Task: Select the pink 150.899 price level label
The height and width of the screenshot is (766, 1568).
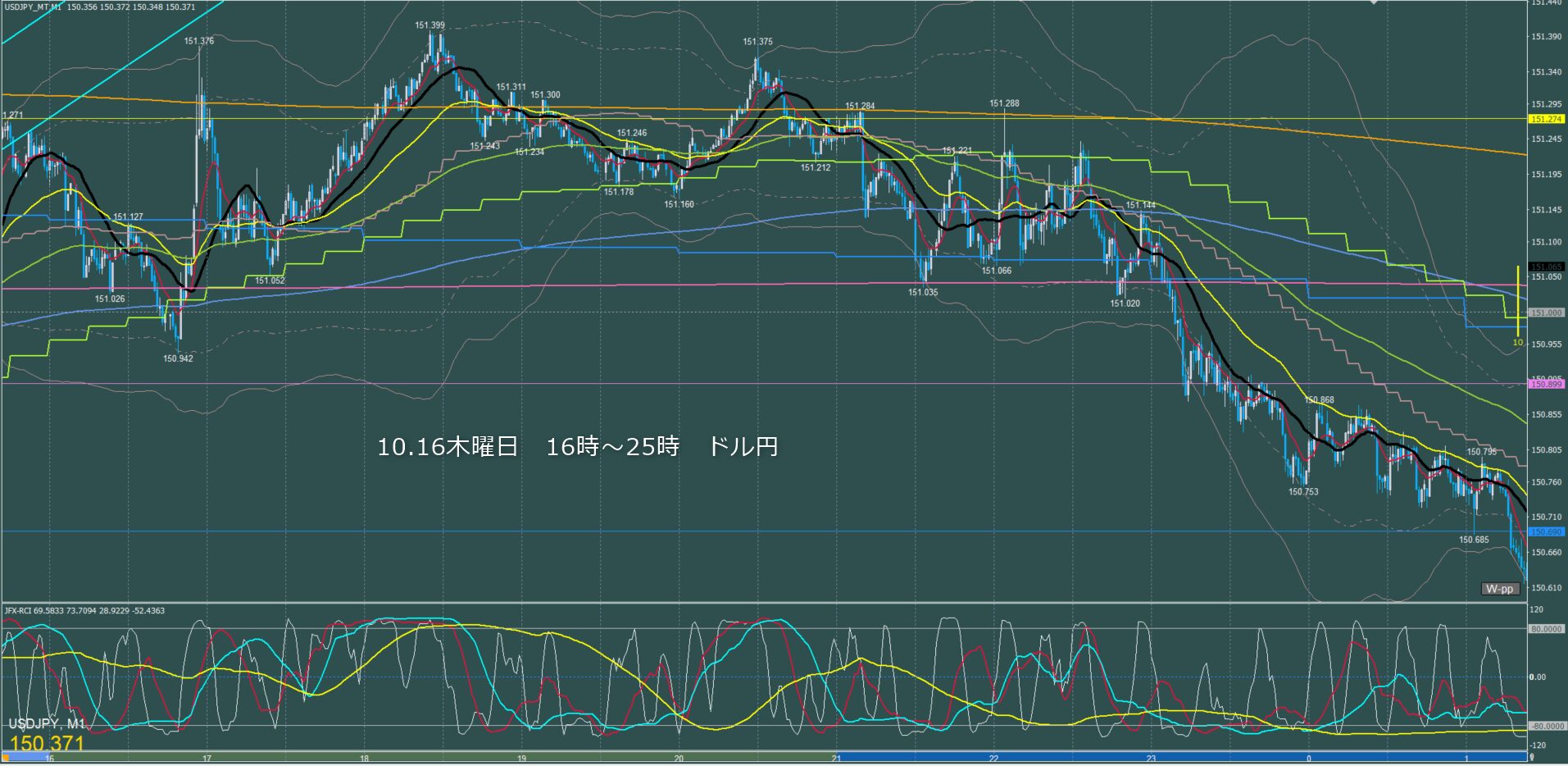Action: point(1546,385)
